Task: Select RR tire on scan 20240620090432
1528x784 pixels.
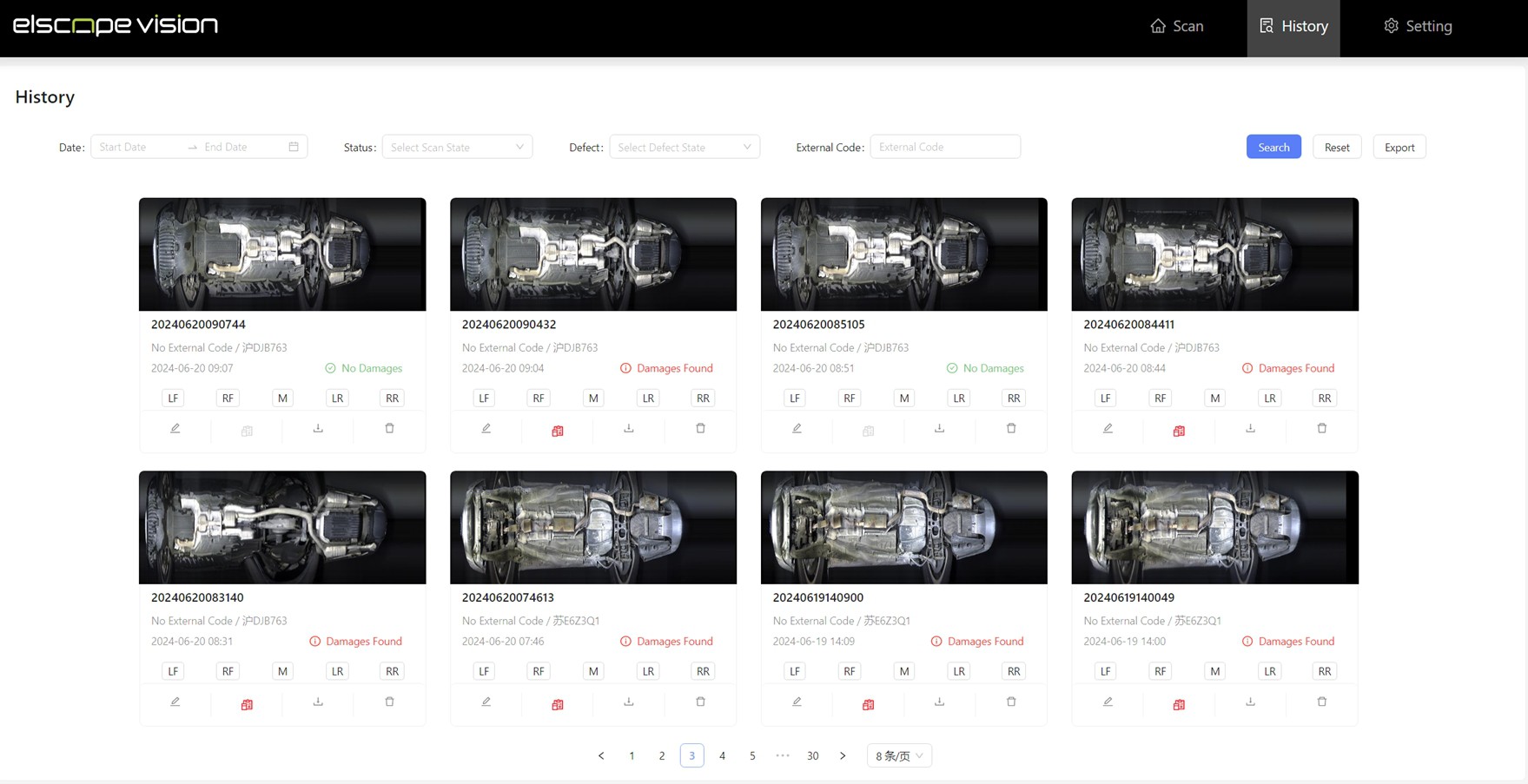Action: click(703, 398)
